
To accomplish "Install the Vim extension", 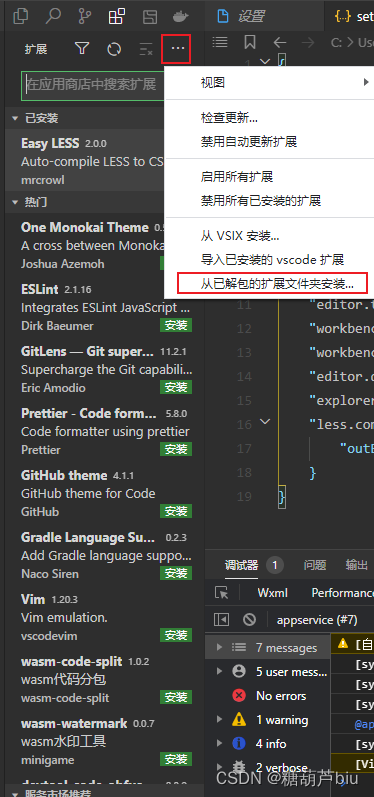I will (x=176, y=635).
